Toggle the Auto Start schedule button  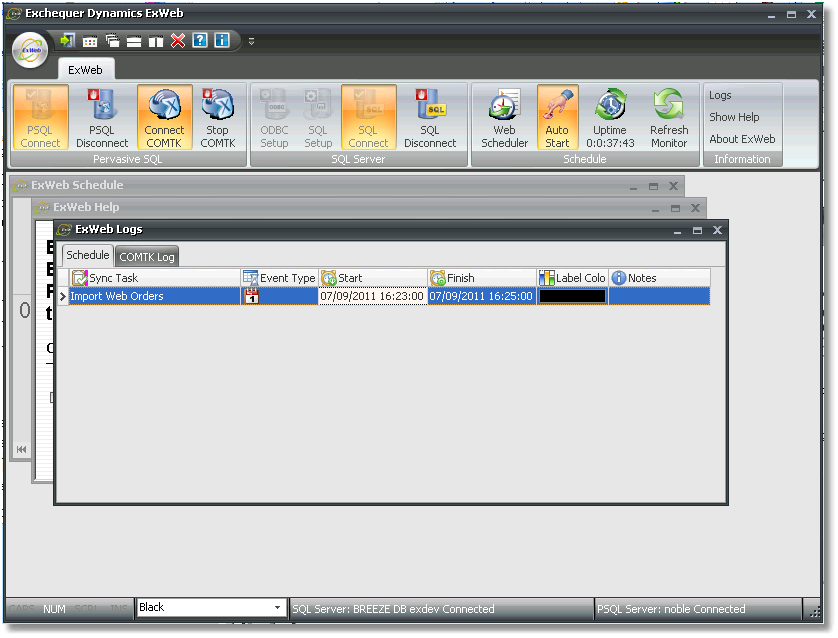557,118
